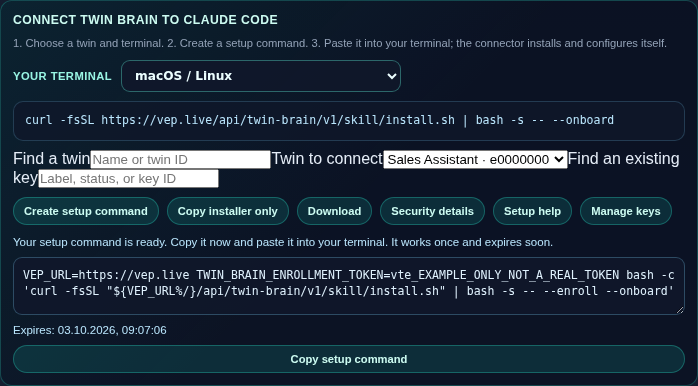Image resolution: width=698 pixels, height=386 pixels.
Task: Click the Connect Twin Brain to Claude Code heading
Action: click(x=146, y=20)
